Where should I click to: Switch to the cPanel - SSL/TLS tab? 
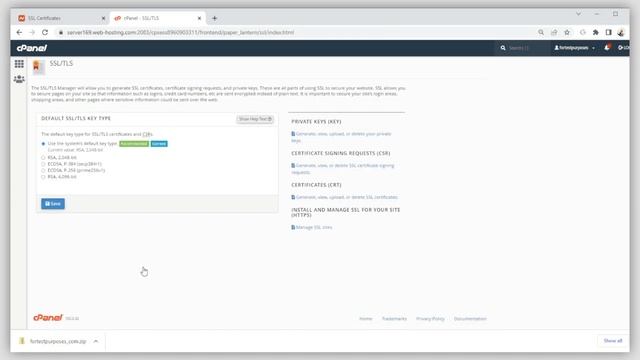pyautogui.click(x=157, y=18)
